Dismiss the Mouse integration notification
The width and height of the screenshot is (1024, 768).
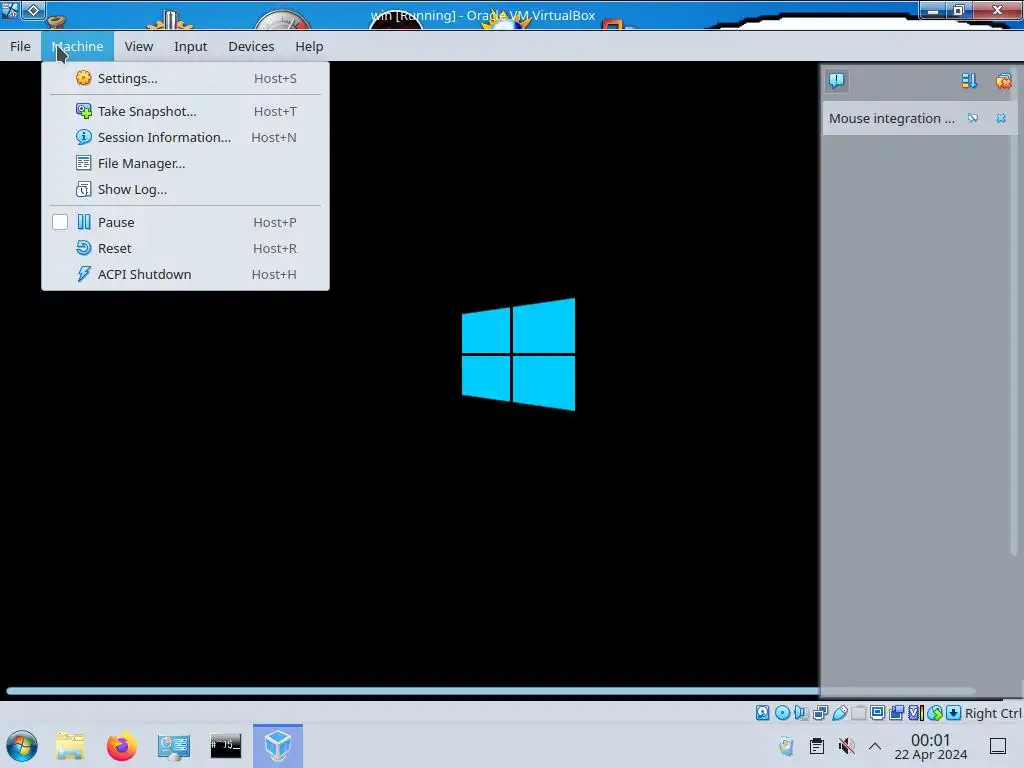point(1001,118)
